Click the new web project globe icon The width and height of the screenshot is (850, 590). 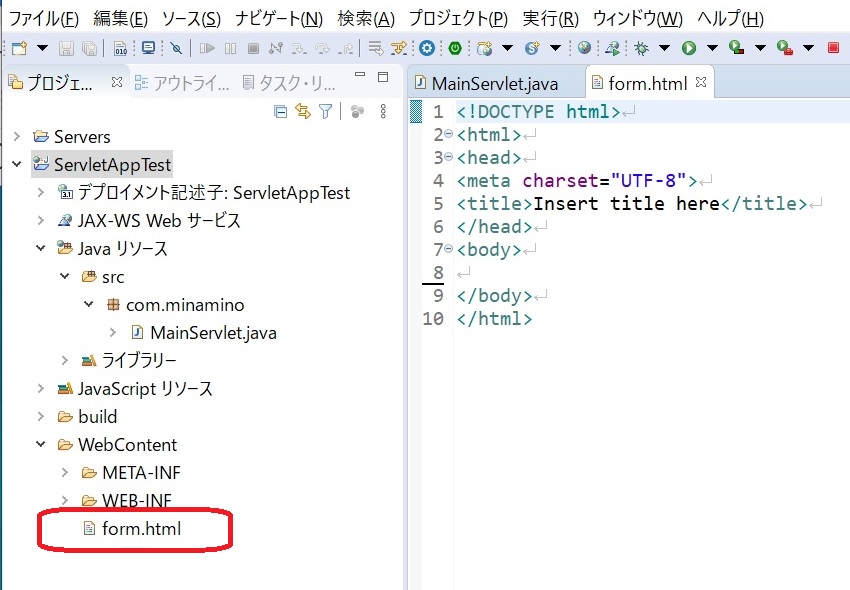coord(484,48)
